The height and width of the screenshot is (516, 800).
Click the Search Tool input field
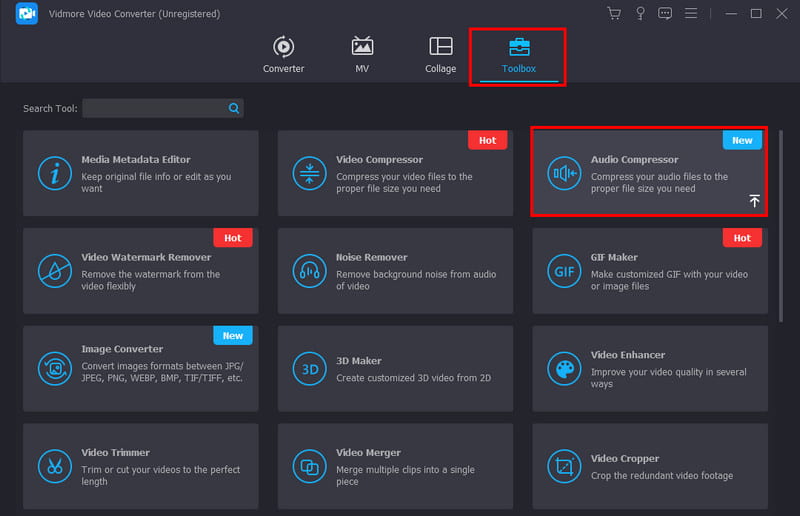[155, 108]
